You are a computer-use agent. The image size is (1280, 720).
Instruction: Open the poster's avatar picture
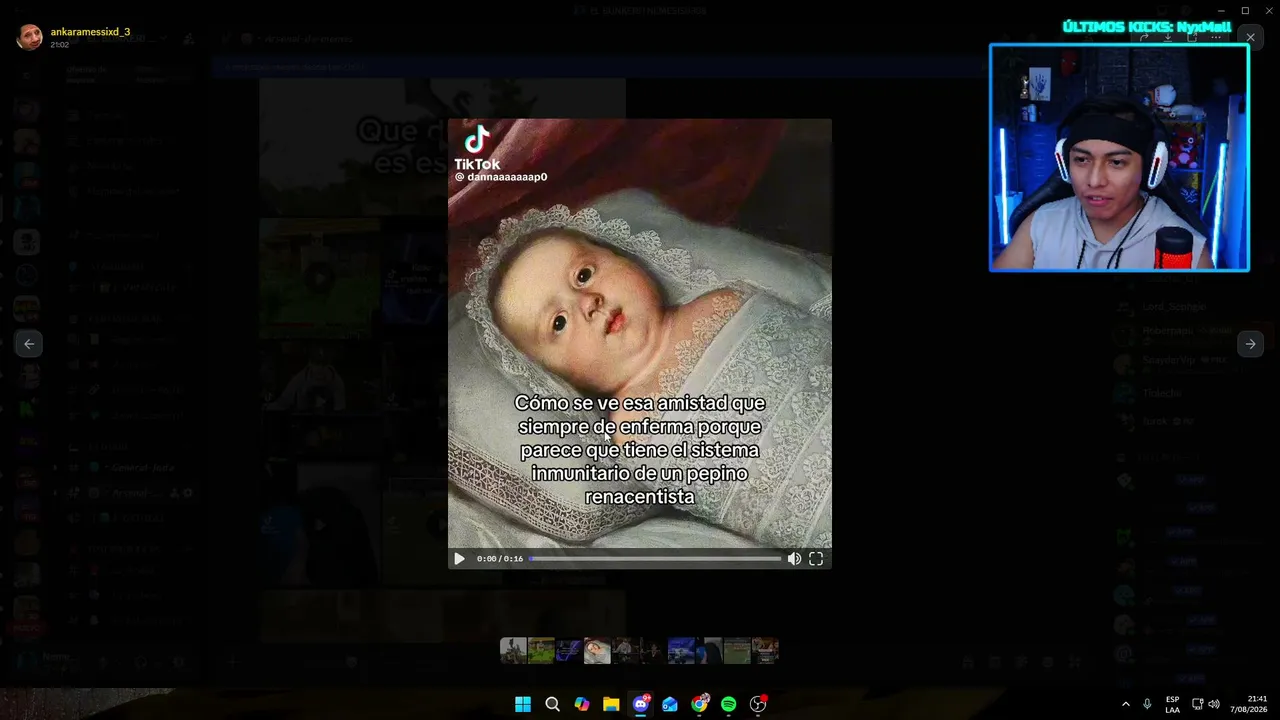pos(29,37)
